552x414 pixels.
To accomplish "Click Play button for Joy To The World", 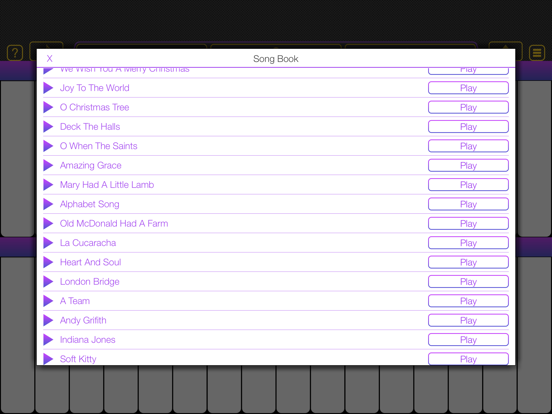I will coord(468,88).
